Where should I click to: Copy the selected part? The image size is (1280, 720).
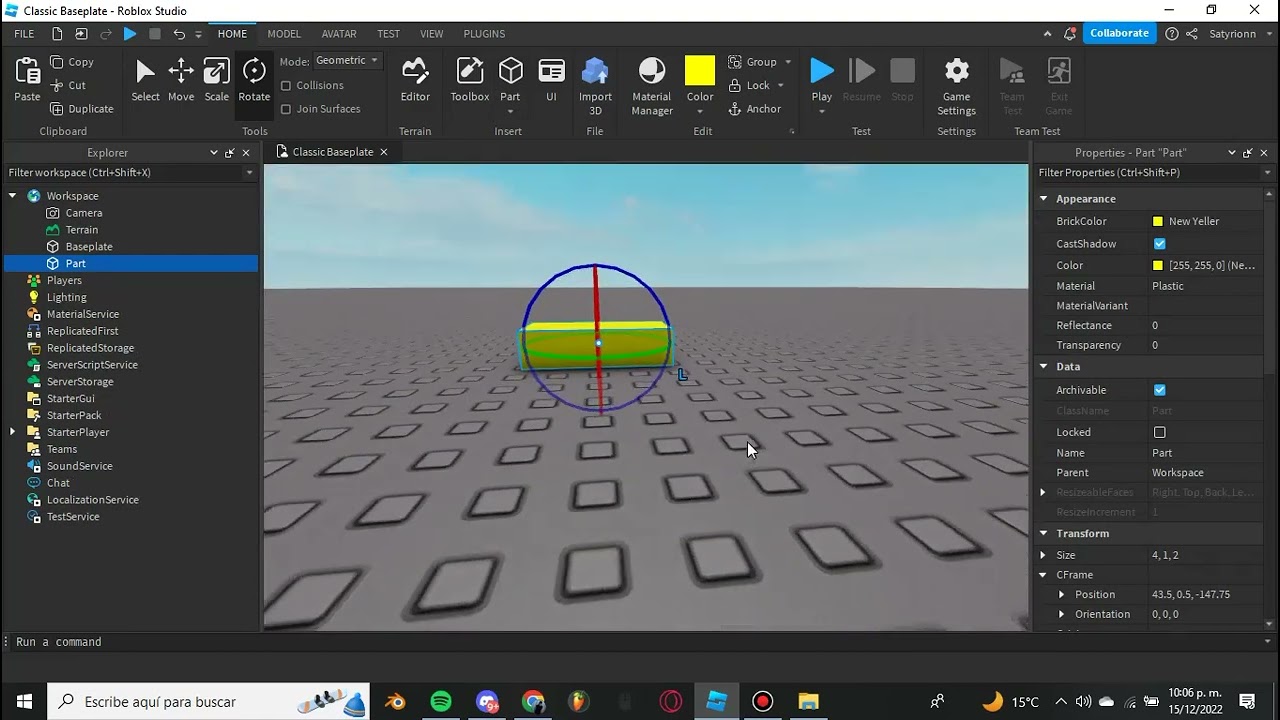pyautogui.click(x=72, y=62)
